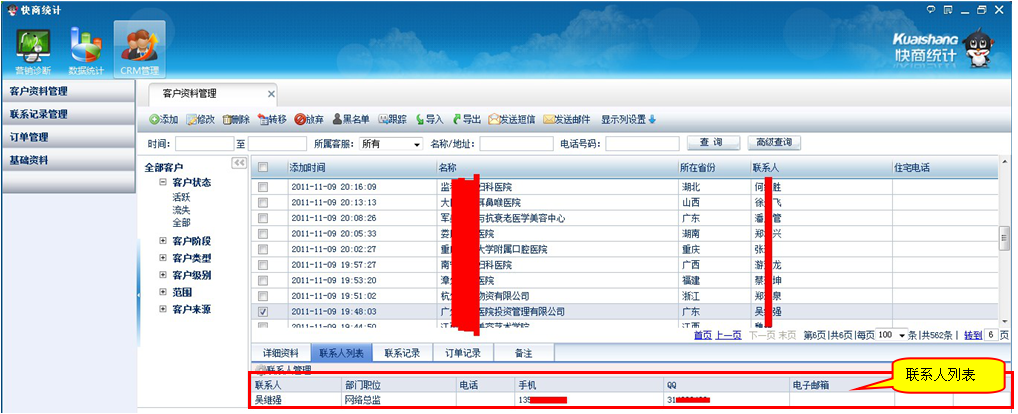Toggle the select-all checkbox in table header
1018x414 pixels.
point(263,168)
